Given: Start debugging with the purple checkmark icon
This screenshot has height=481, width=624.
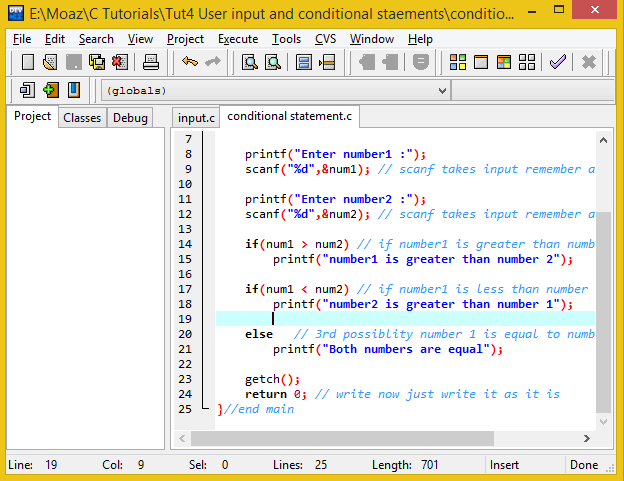Looking at the screenshot, I should (558, 62).
